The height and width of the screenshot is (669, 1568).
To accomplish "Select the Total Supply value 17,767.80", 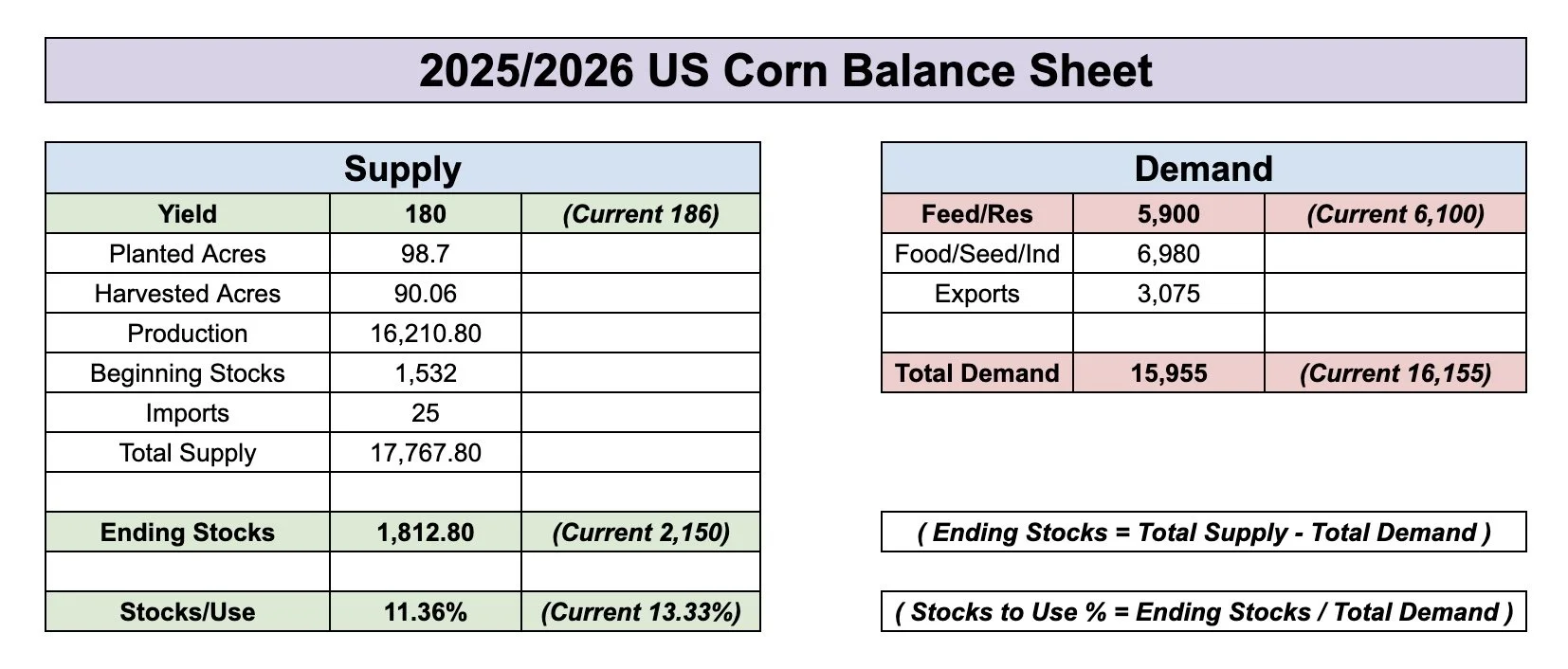I will [x=426, y=453].
